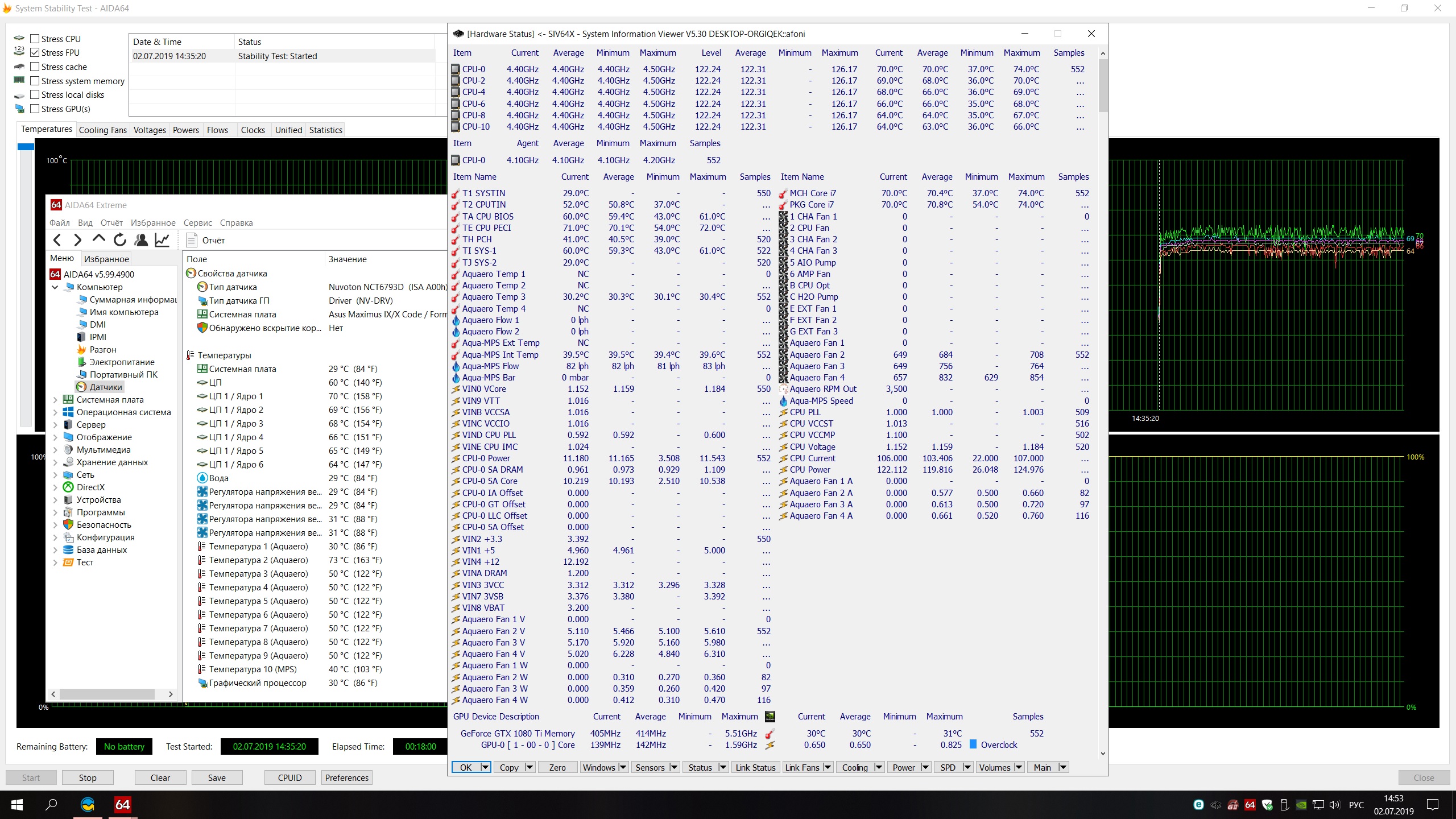Switch to the Voltages tab

(x=150, y=130)
